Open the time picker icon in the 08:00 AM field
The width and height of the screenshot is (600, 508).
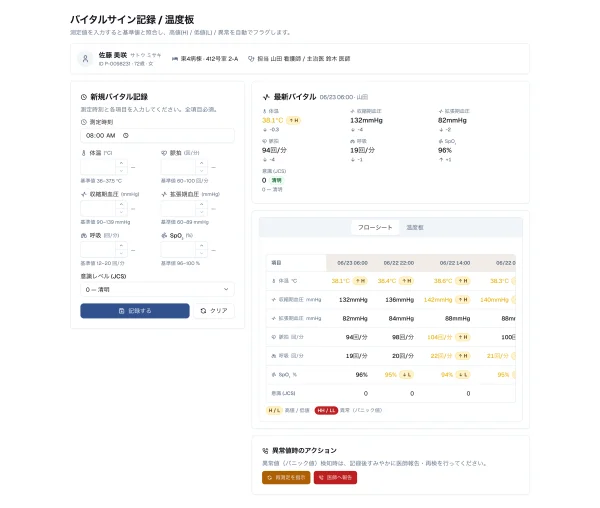[x=126, y=135]
